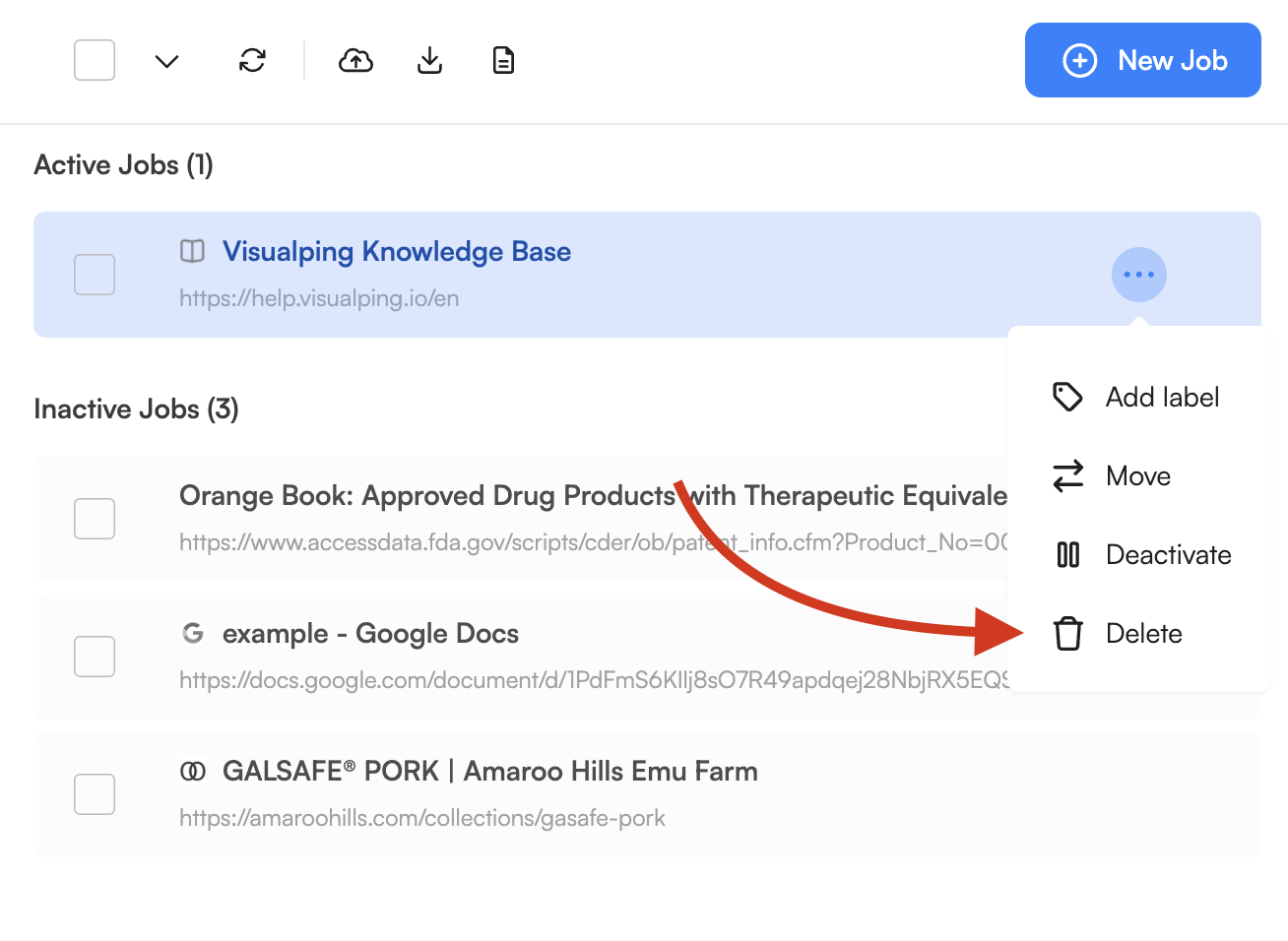
Task: Toggle the select-all checkbox in toolbar
Action: pyautogui.click(x=95, y=60)
